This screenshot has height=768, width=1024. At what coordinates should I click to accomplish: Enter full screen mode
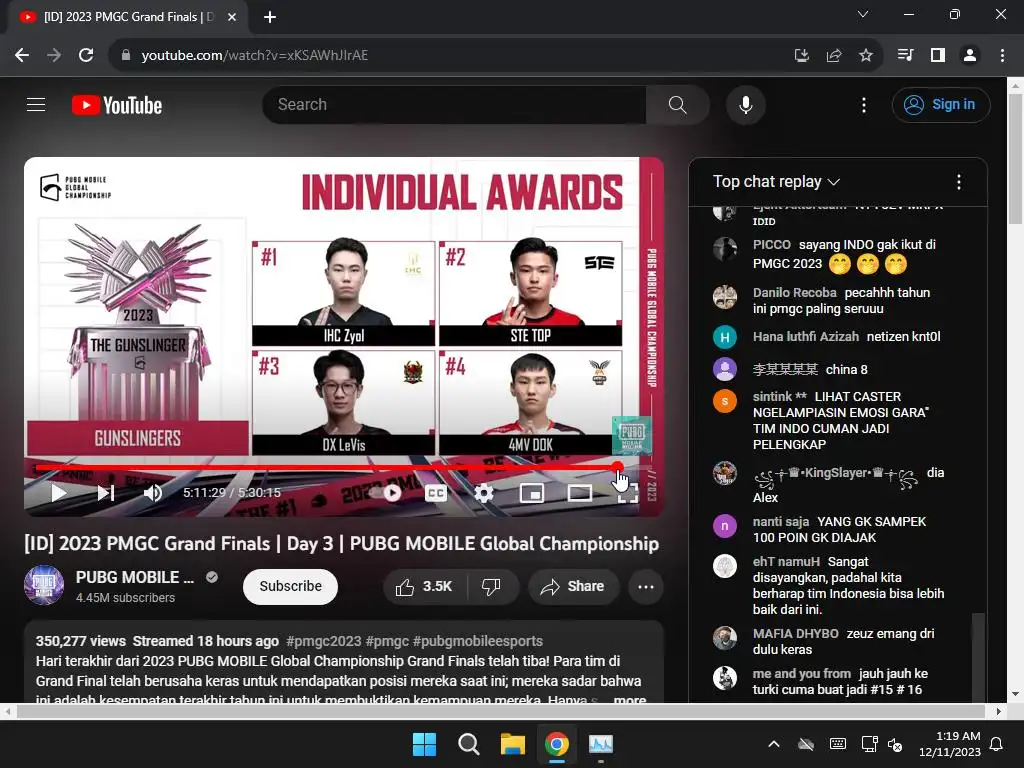point(628,493)
